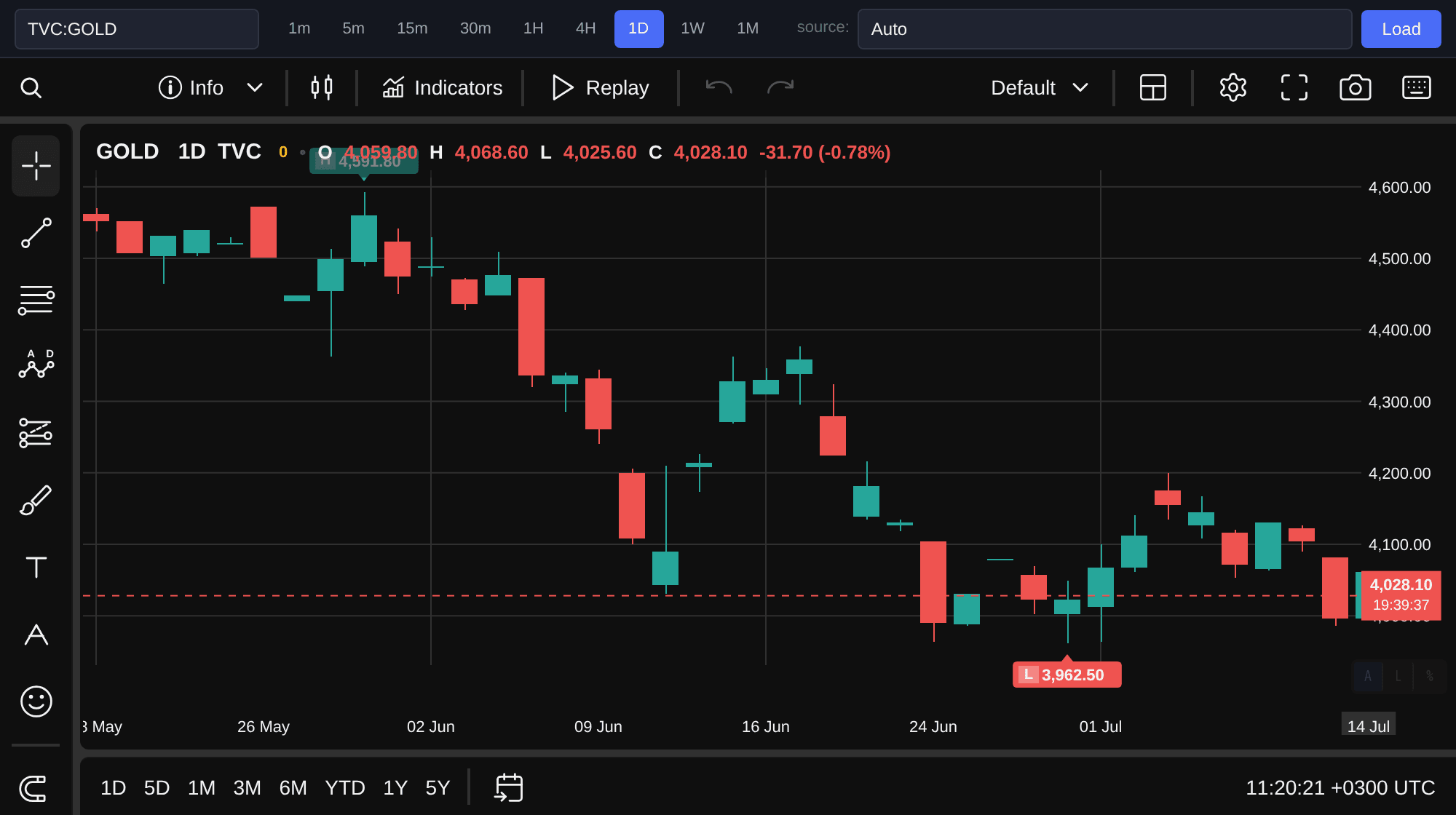The height and width of the screenshot is (815, 1456).
Task: Set range to YTD
Action: 345,788
